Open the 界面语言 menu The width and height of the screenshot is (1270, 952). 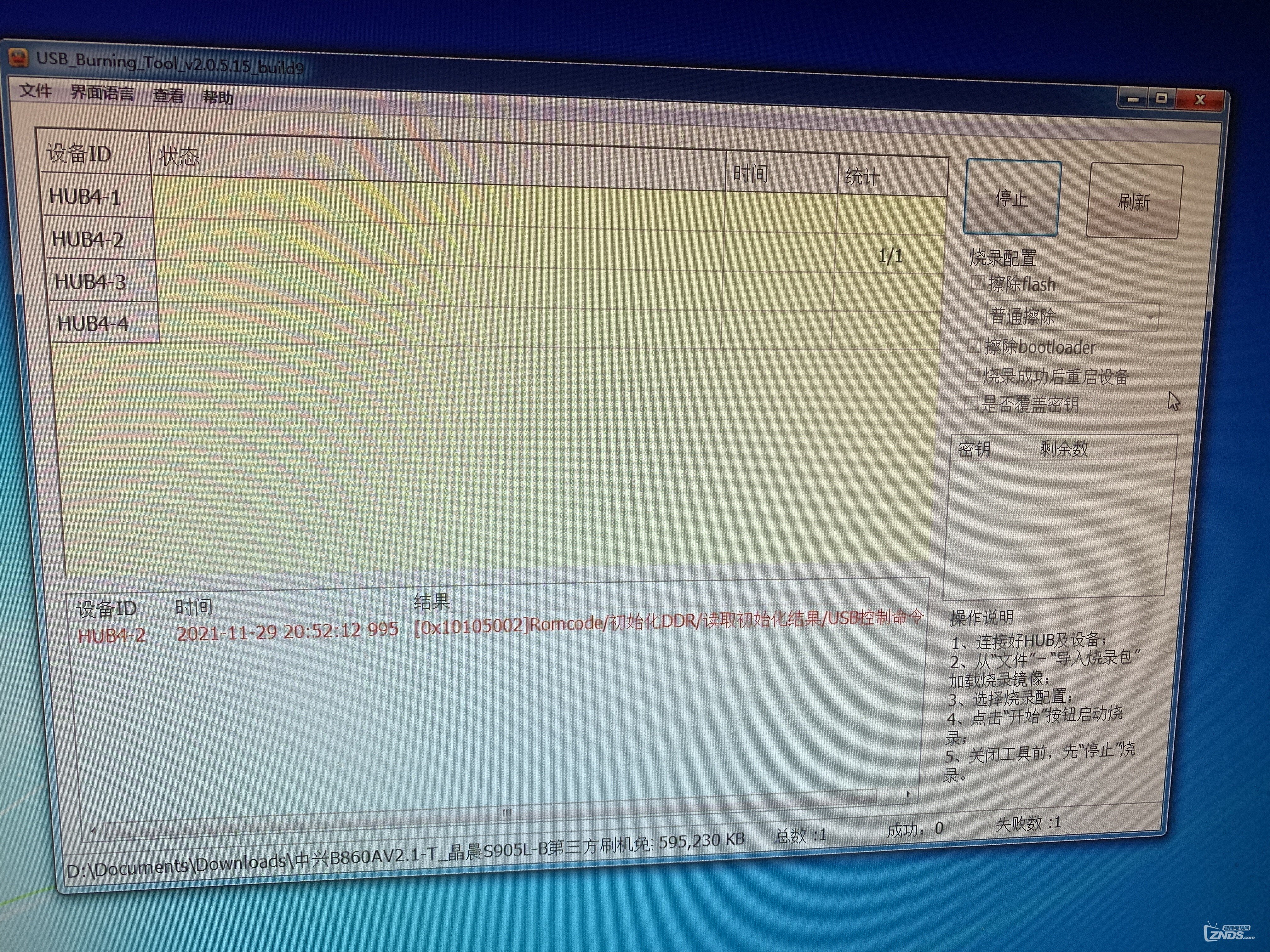pos(102,93)
